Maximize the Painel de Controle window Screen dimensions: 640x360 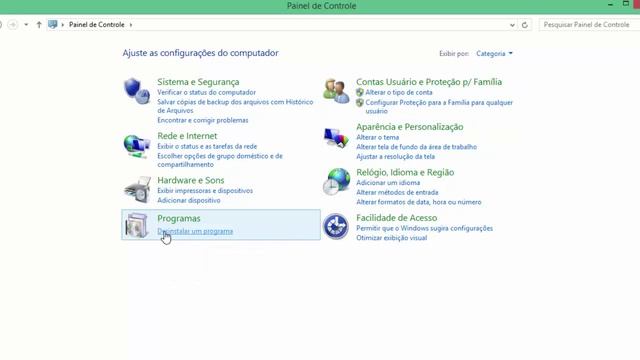(x=626, y=4)
